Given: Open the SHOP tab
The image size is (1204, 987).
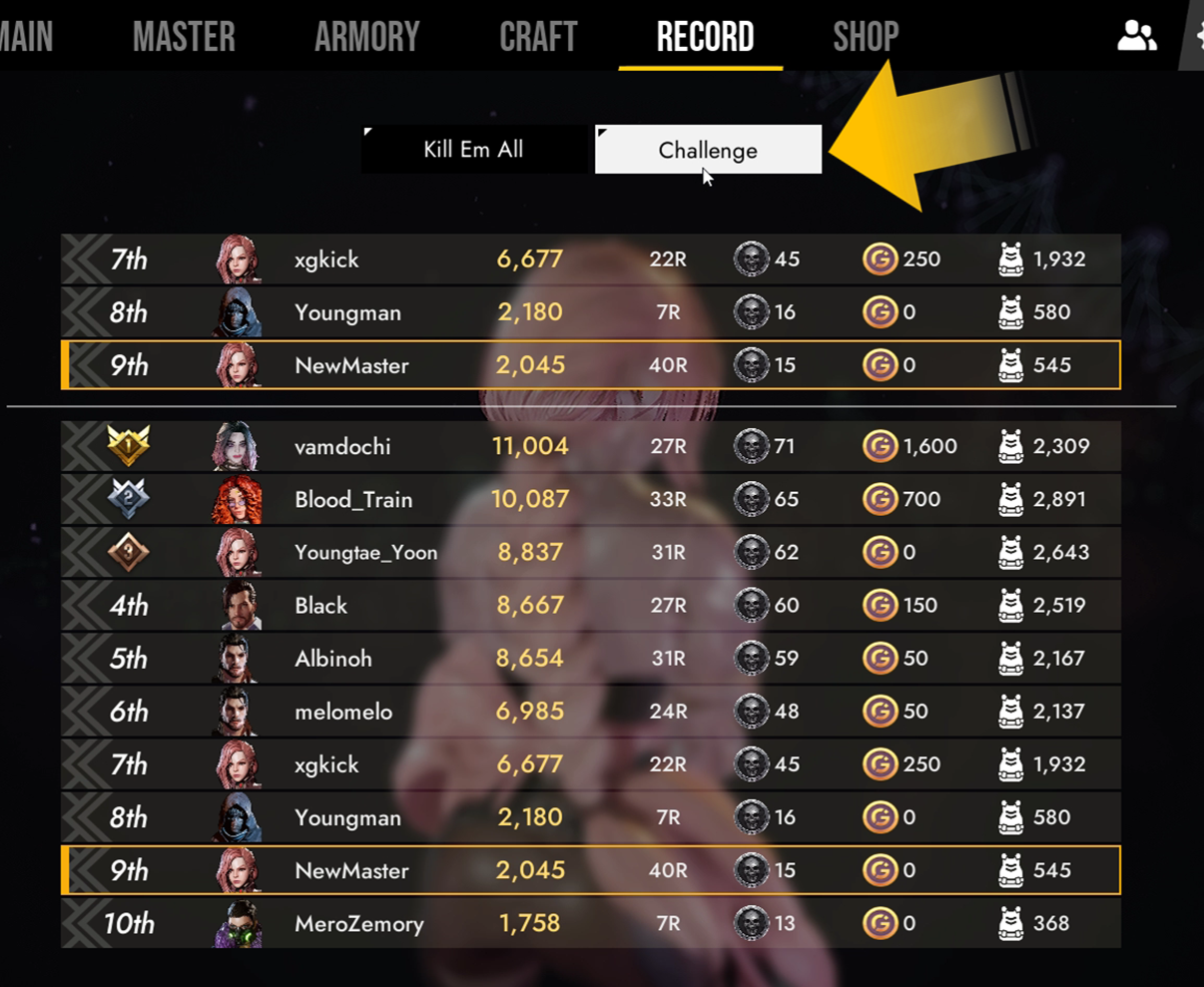Looking at the screenshot, I should [866, 37].
